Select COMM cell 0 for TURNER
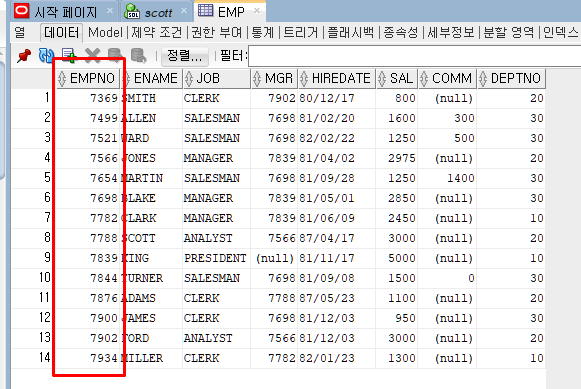Viewport: 581px width, 389px height. [x=447, y=278]
